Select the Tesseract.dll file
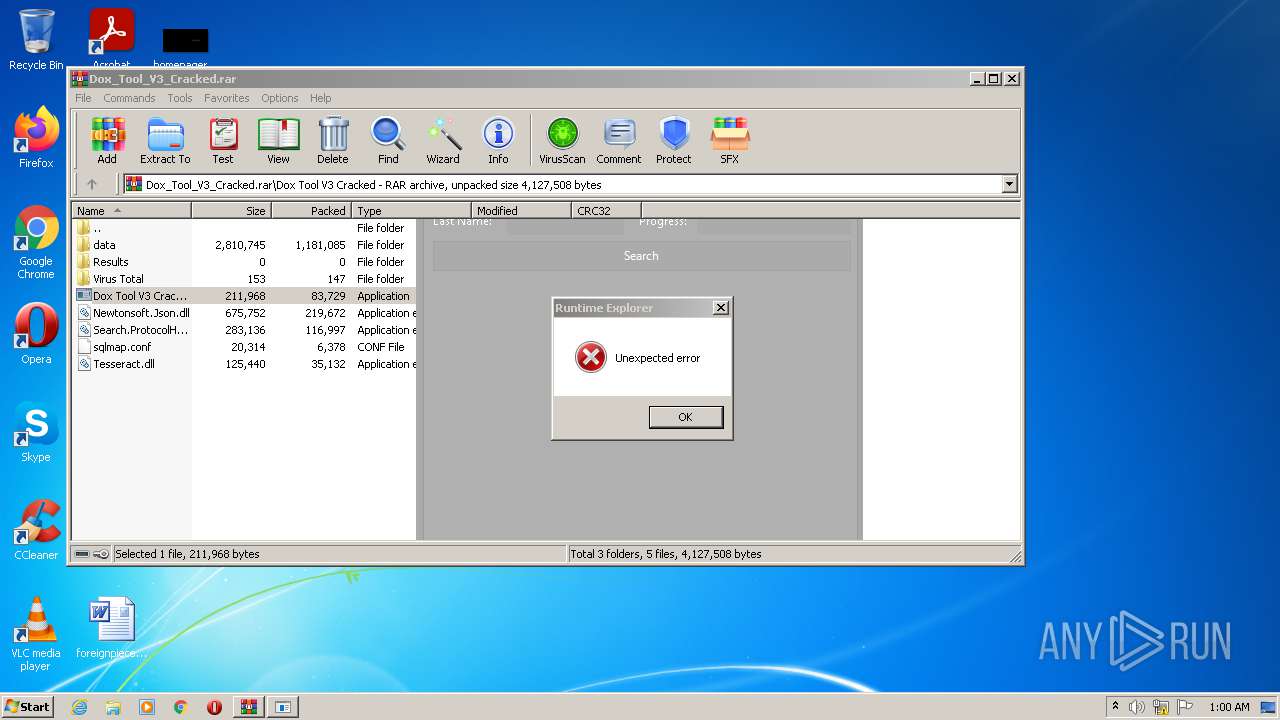The width and height of the screenshot is (1280, 720). point(244,364)
